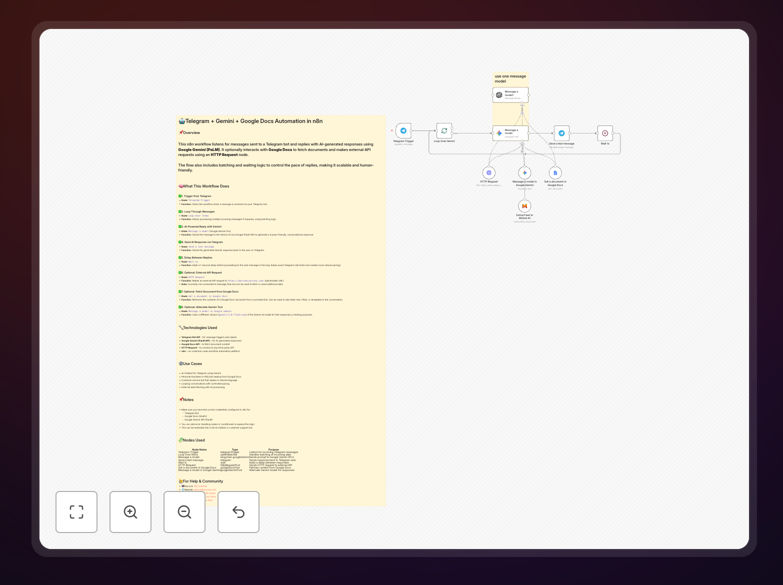
Task: Select the circular Google Gemini tool node
Action: (524, 173)
